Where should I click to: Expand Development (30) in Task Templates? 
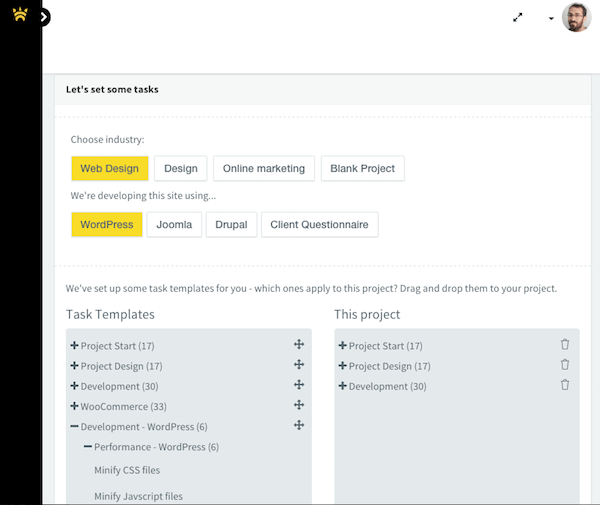pos(74,386)
